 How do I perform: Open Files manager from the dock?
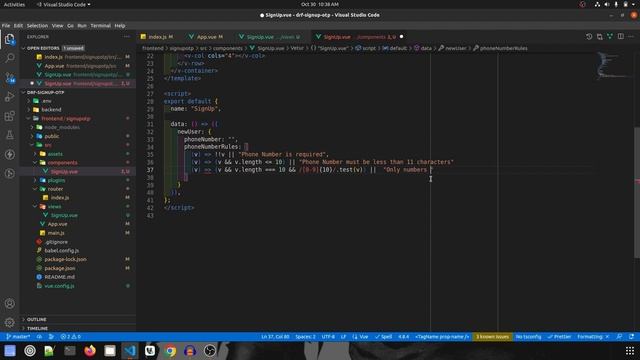point(110,351)
